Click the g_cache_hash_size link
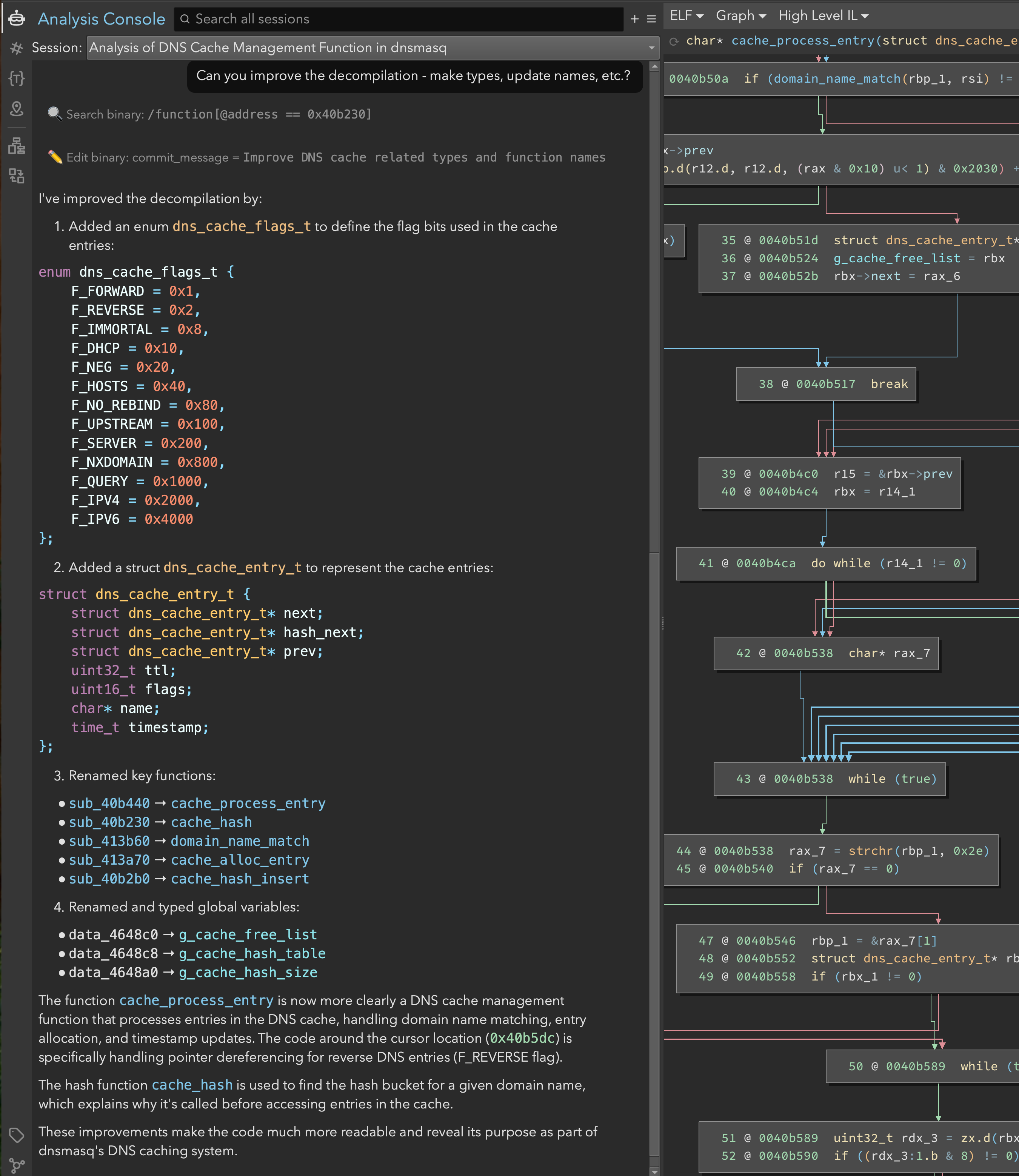Viewport: 1019px width, 1176px height. pos(248,973)
